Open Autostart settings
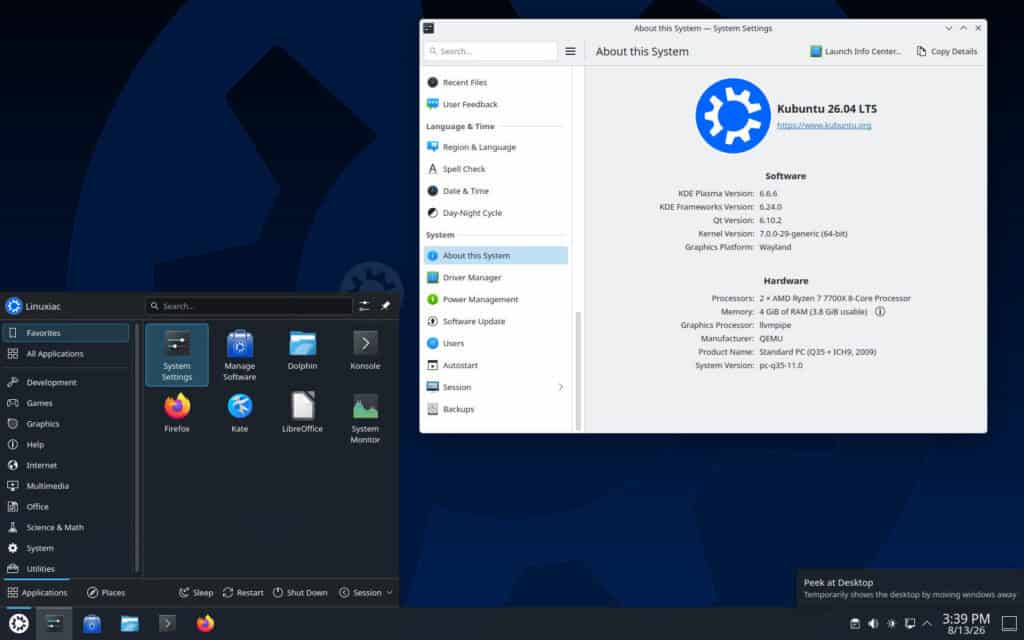The width and height of the screenshot is (1024, 640). click(x=496, y=365)
